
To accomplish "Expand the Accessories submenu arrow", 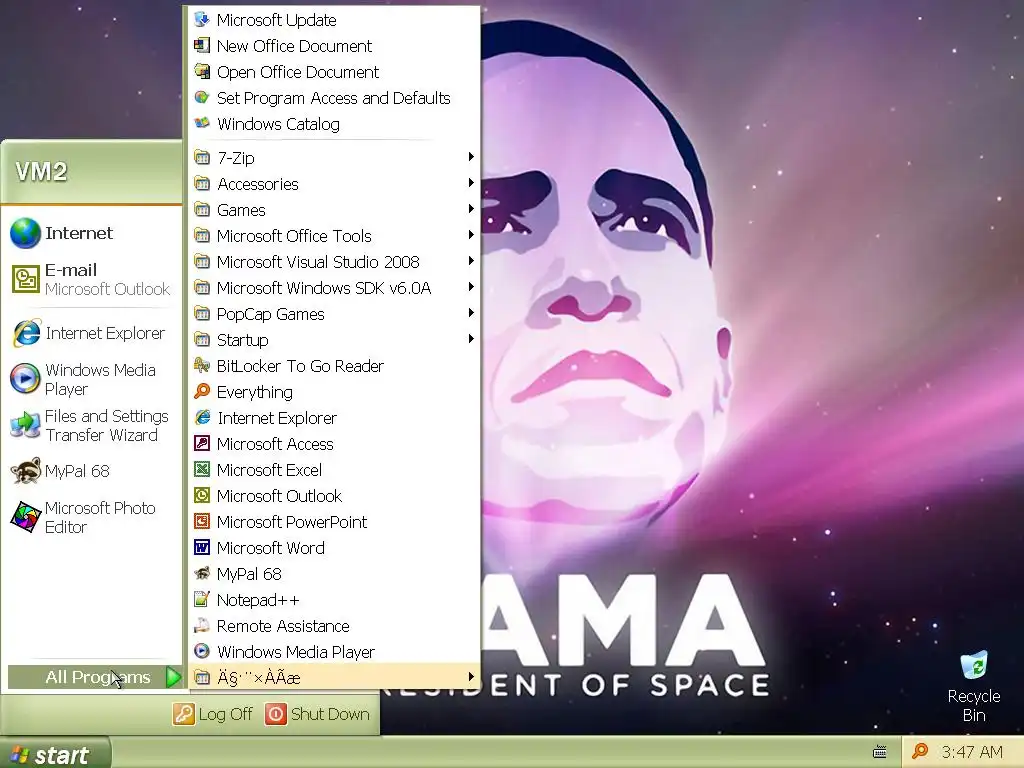I will click(471, 183).
